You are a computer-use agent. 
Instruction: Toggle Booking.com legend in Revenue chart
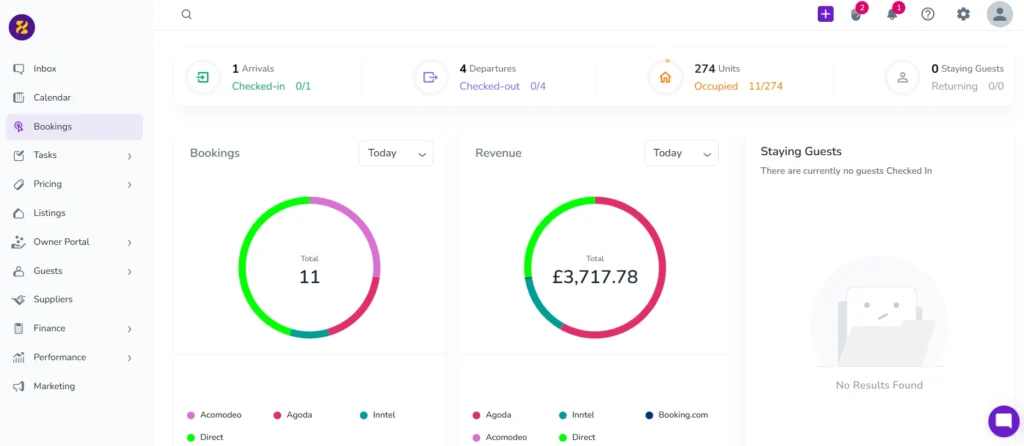(x=680, y=415)
